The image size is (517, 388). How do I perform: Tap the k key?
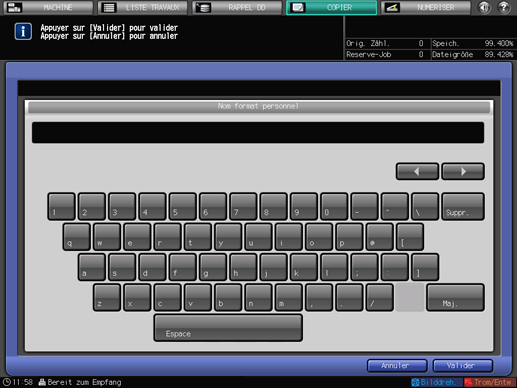(304, 267)
